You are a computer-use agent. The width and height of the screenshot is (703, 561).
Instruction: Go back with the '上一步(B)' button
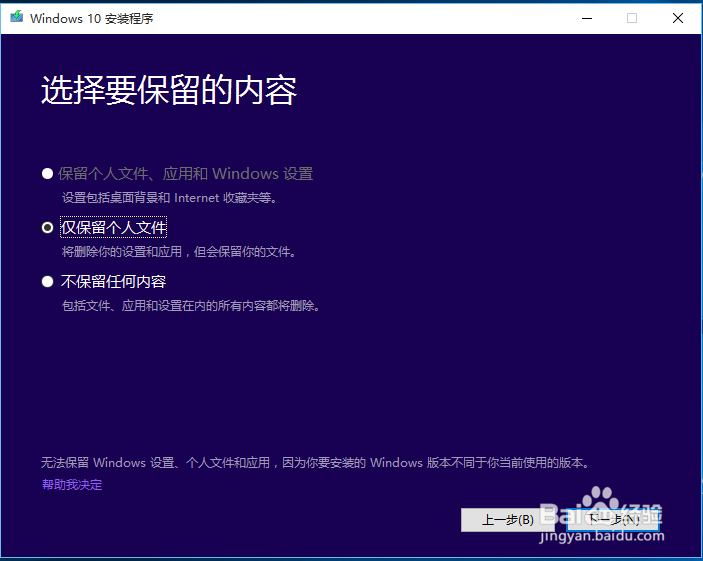tap(508, 520)
